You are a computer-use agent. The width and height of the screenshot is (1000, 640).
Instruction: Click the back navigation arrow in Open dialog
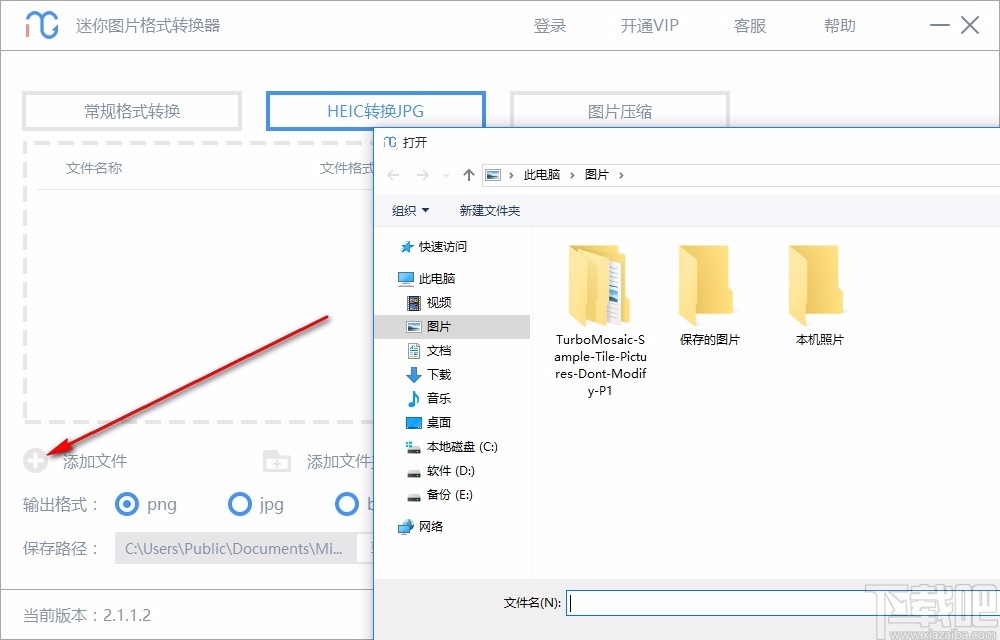pos(392,174)
